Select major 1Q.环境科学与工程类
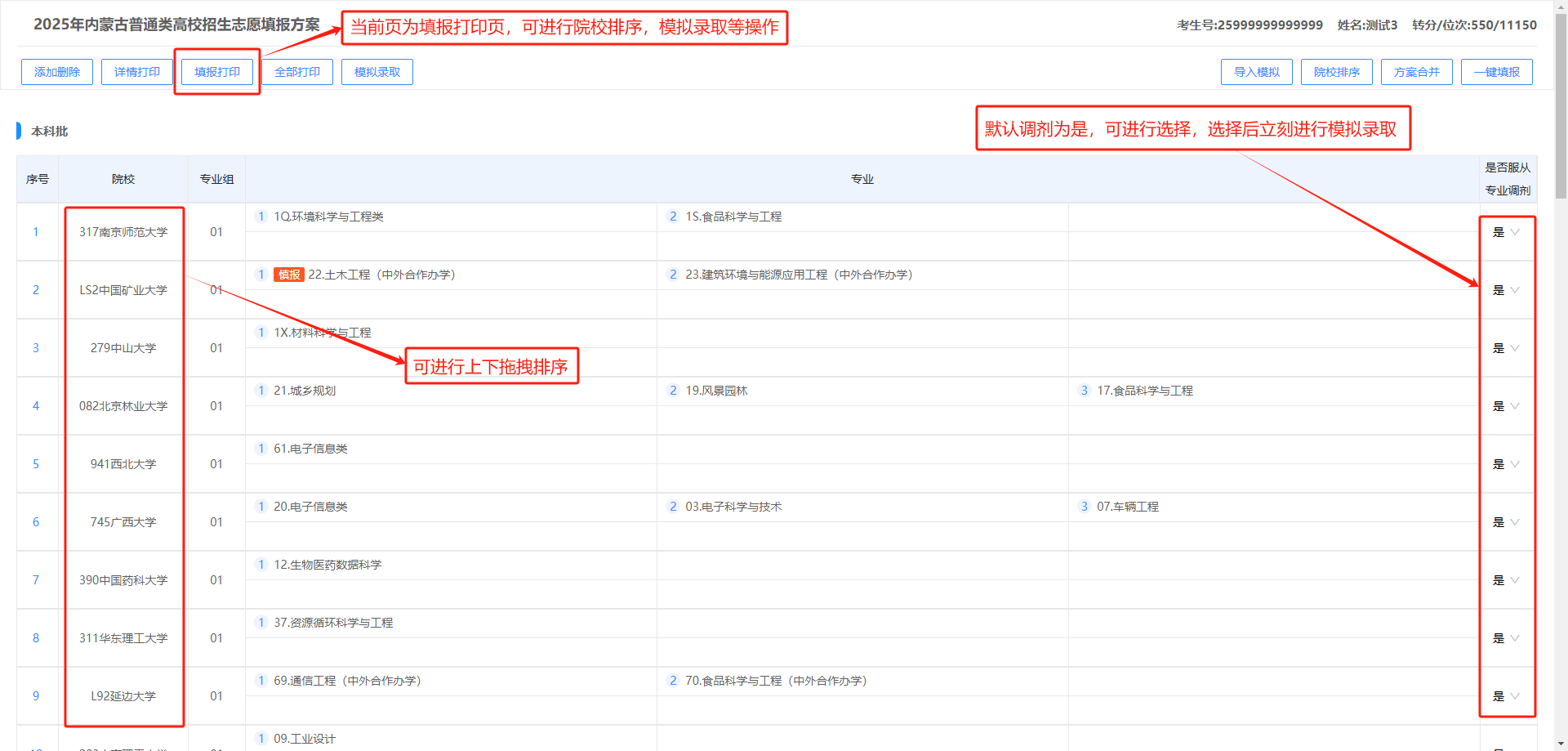Image resolution: width=1568 pixels, height=751 pixels. tap(328, 217)
